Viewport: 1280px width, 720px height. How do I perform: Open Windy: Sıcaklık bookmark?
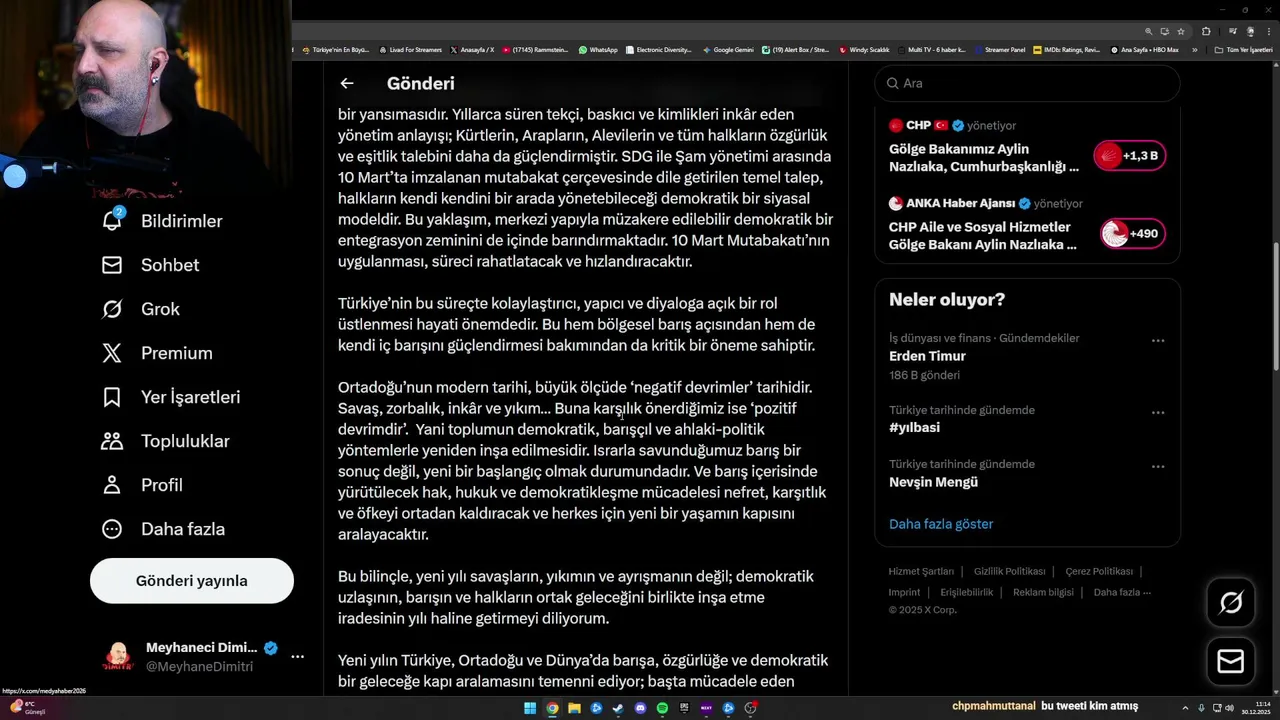coord(864,50)
